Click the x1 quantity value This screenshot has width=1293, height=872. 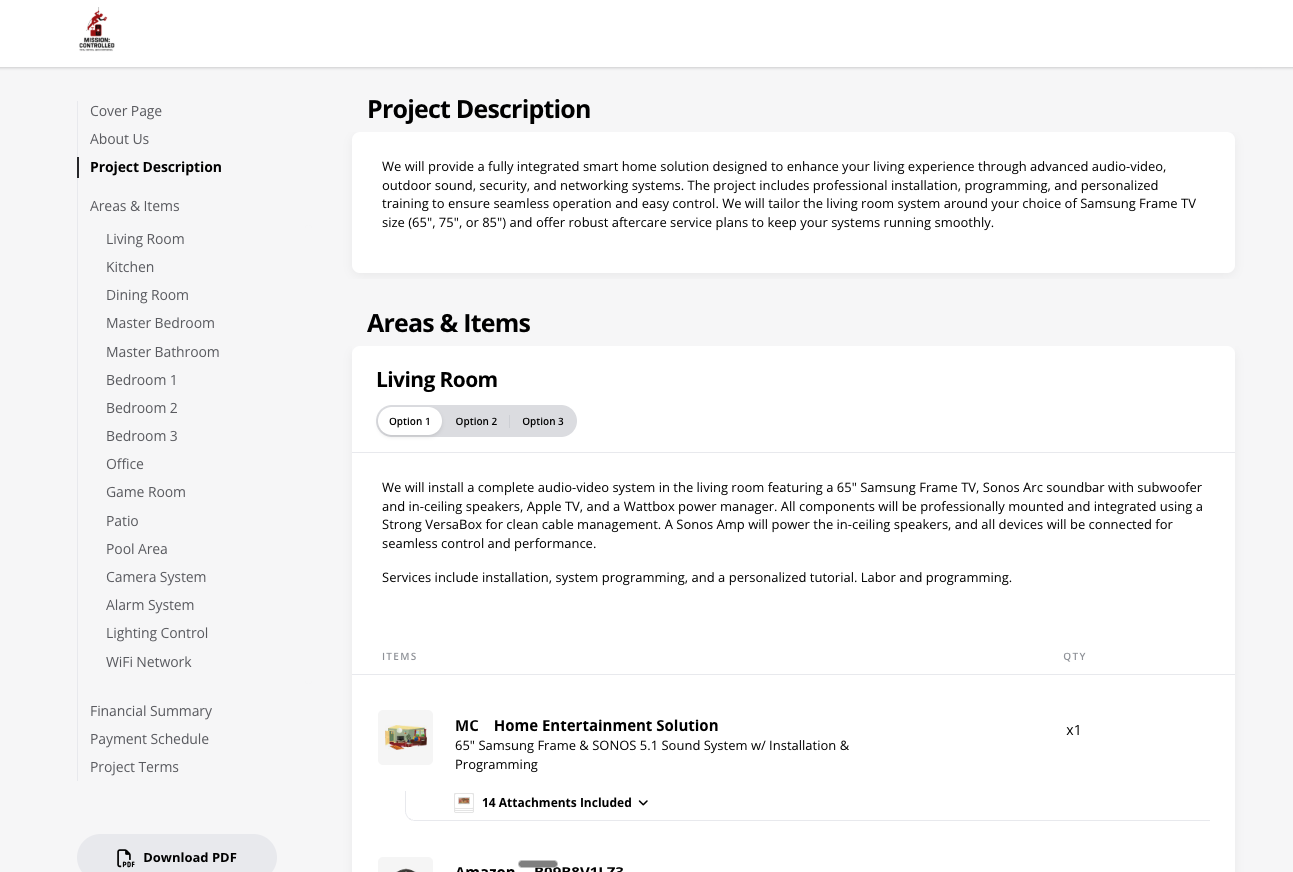(x=1074, y=730)
